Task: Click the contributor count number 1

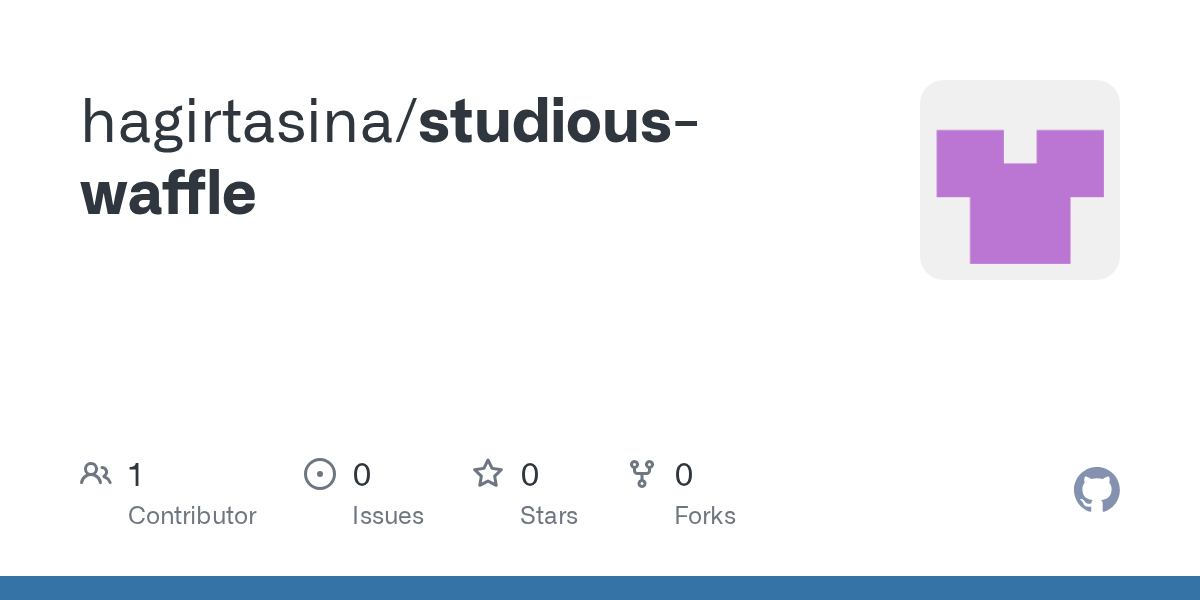Action: (135, 474)
